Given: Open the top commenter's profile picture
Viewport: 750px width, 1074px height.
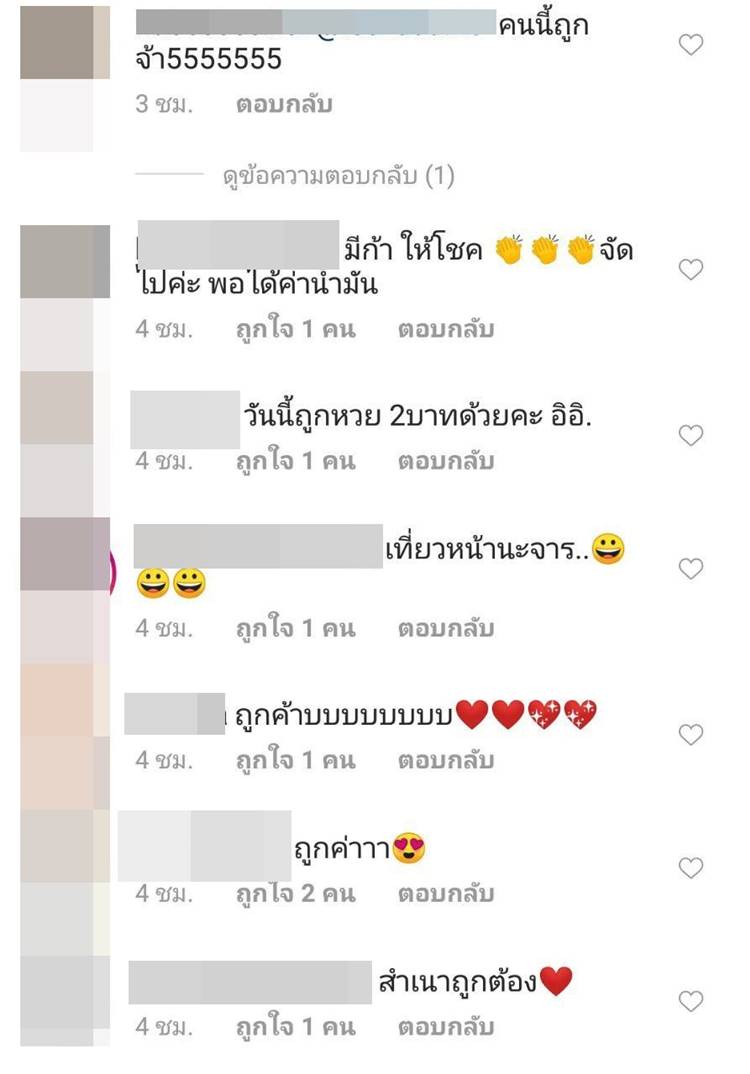Looking at the screenshot, I should (x=65, y=42).
